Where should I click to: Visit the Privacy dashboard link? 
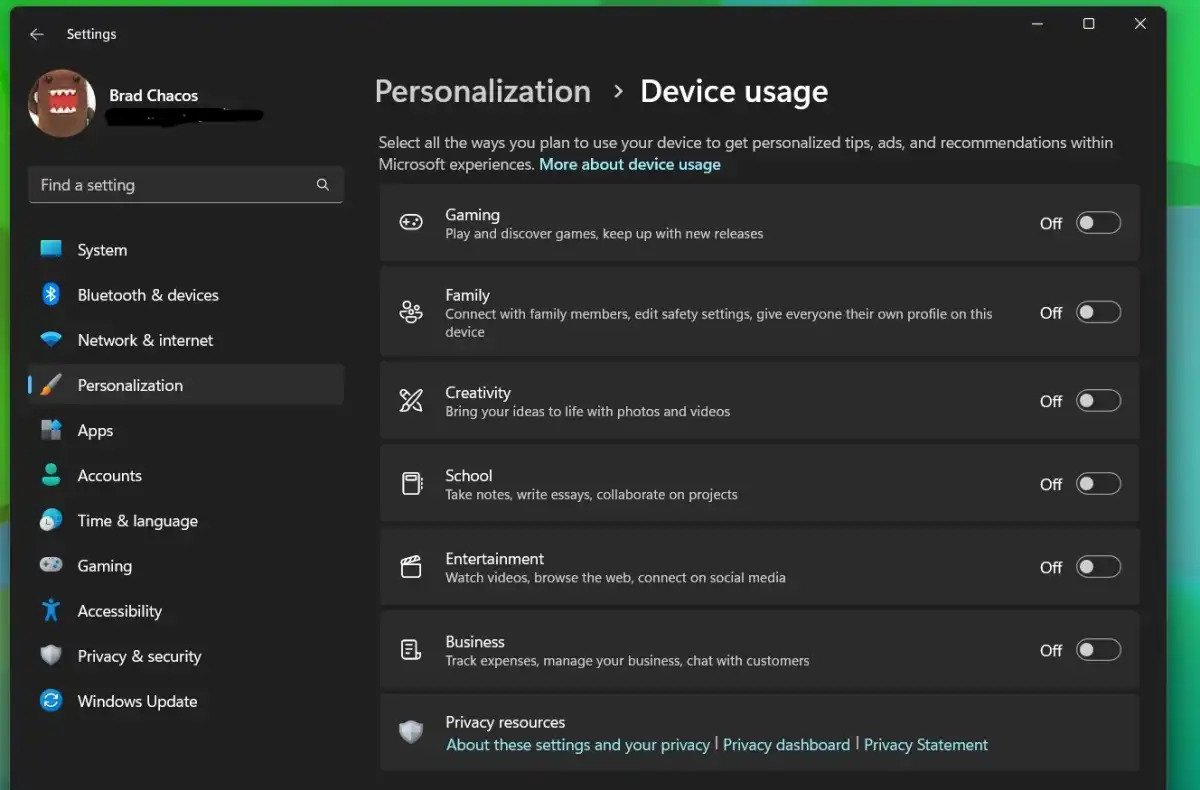786,744
